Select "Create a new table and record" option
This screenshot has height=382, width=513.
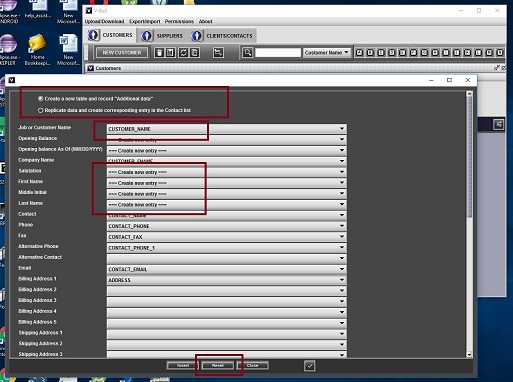click(40, 99)
